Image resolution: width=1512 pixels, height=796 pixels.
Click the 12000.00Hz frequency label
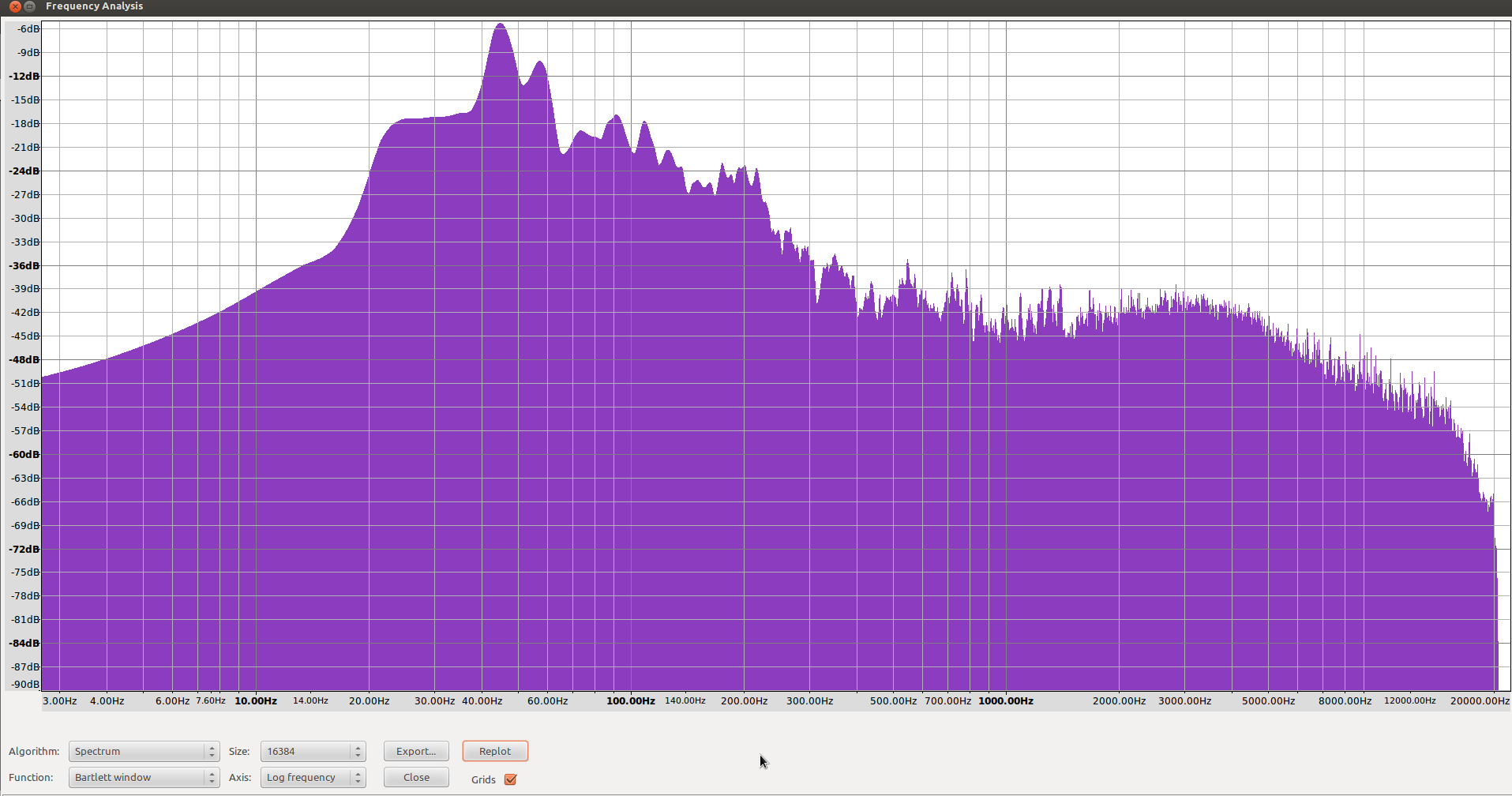[x=1410, y=700]
